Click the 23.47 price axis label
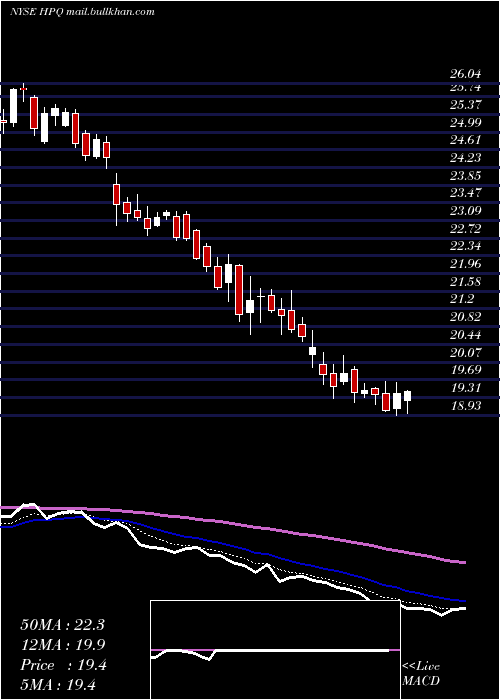Viewport: 500px width, 700px height. (x=466, y=193)
